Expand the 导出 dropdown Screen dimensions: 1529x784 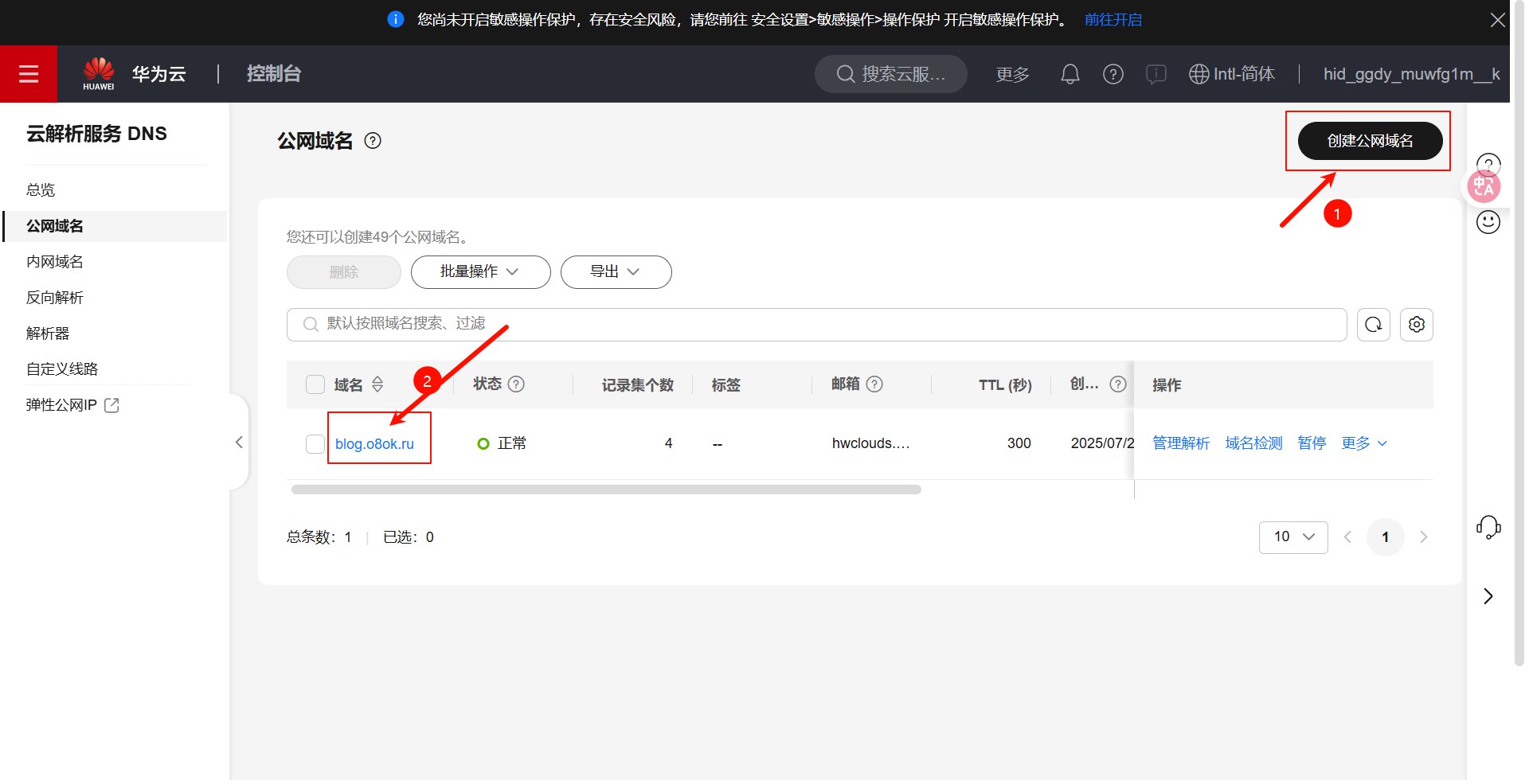coord(616,272)
